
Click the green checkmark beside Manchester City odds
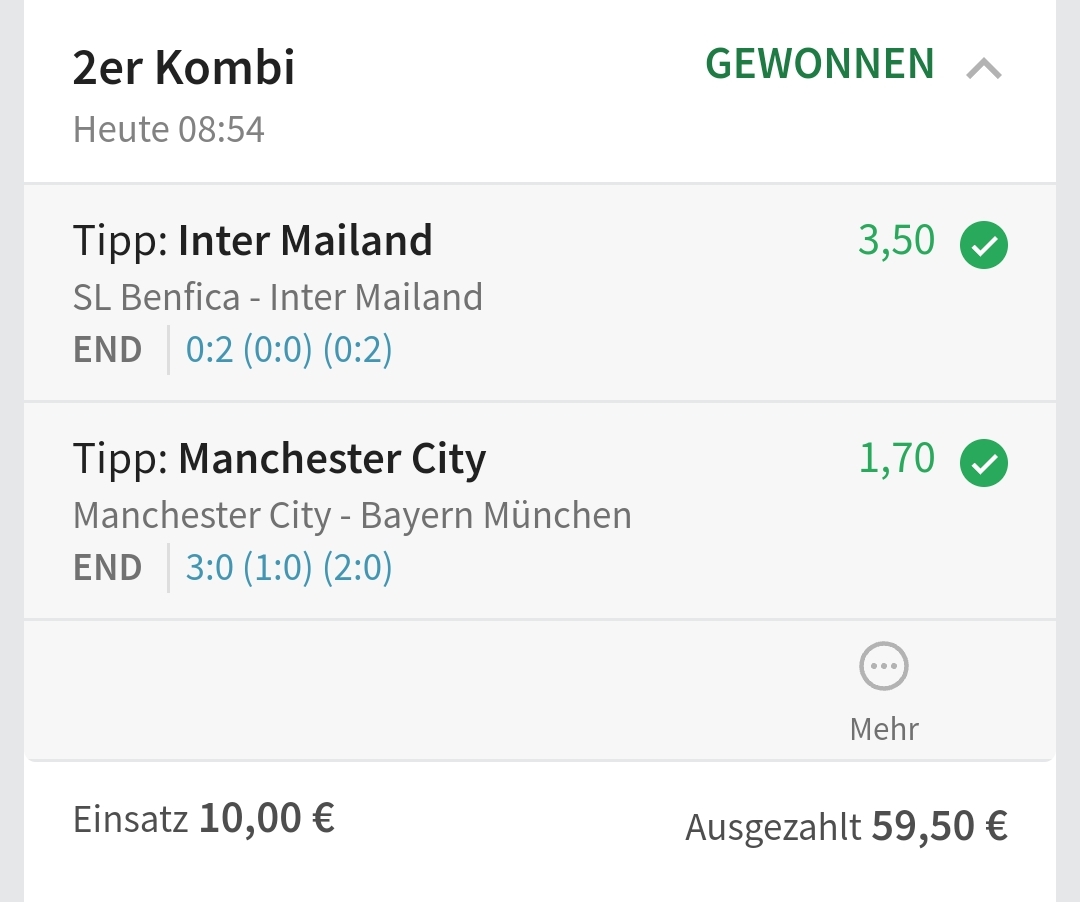[984, 463]
